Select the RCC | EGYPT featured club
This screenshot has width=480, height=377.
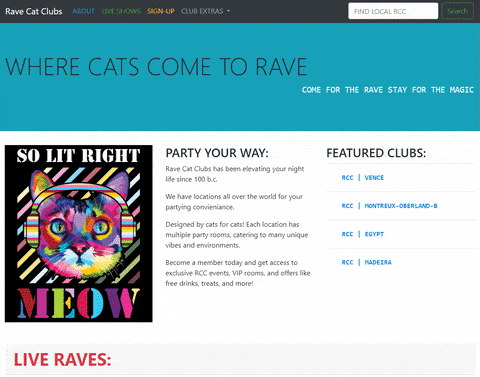coord(362,234)
